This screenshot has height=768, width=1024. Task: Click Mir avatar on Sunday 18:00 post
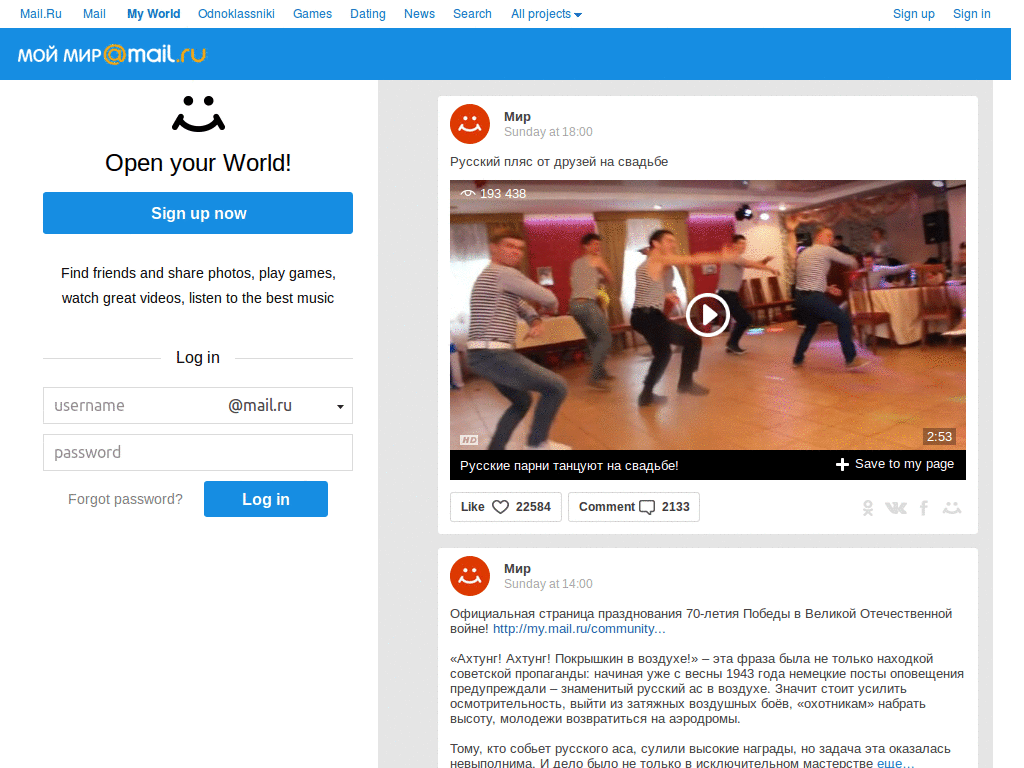click(470, 123)
